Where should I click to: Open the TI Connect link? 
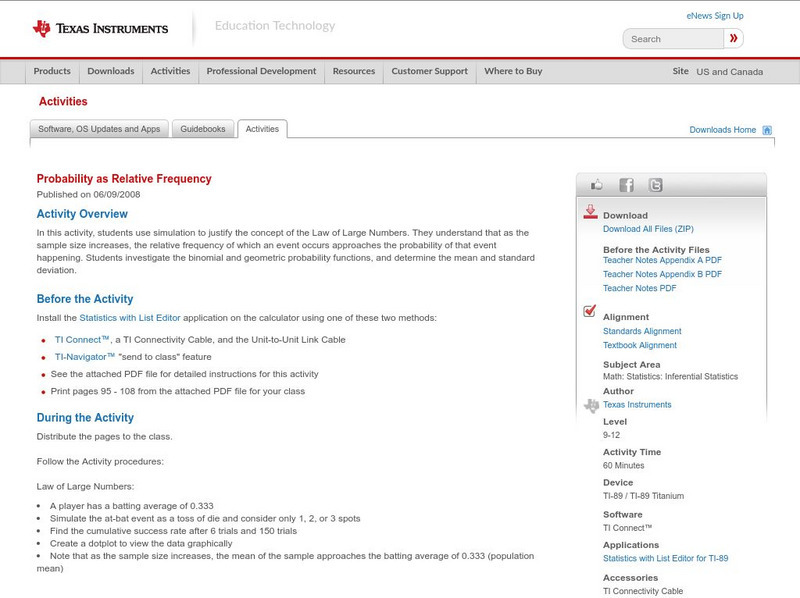point(82,340)
